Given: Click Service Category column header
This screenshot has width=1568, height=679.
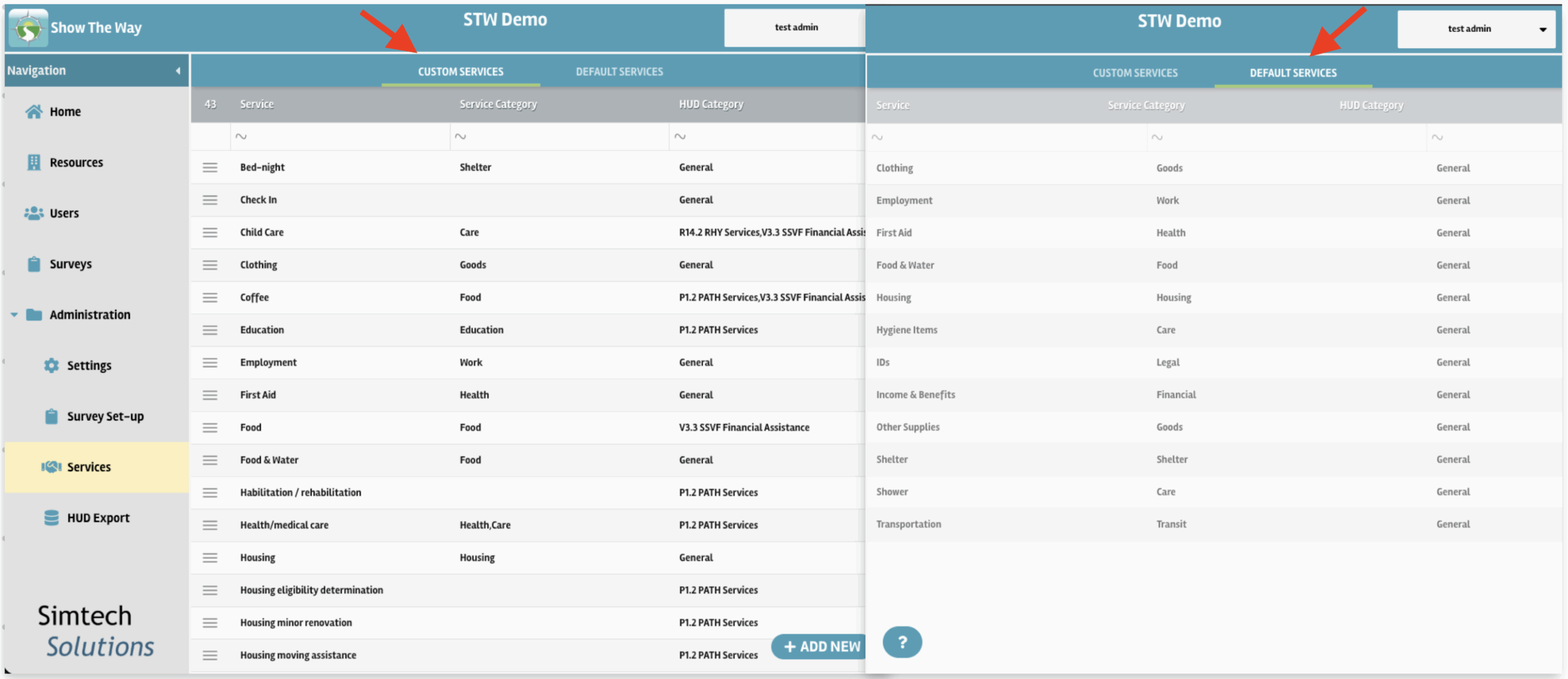Looking at the screenshot, I should 498,104.
